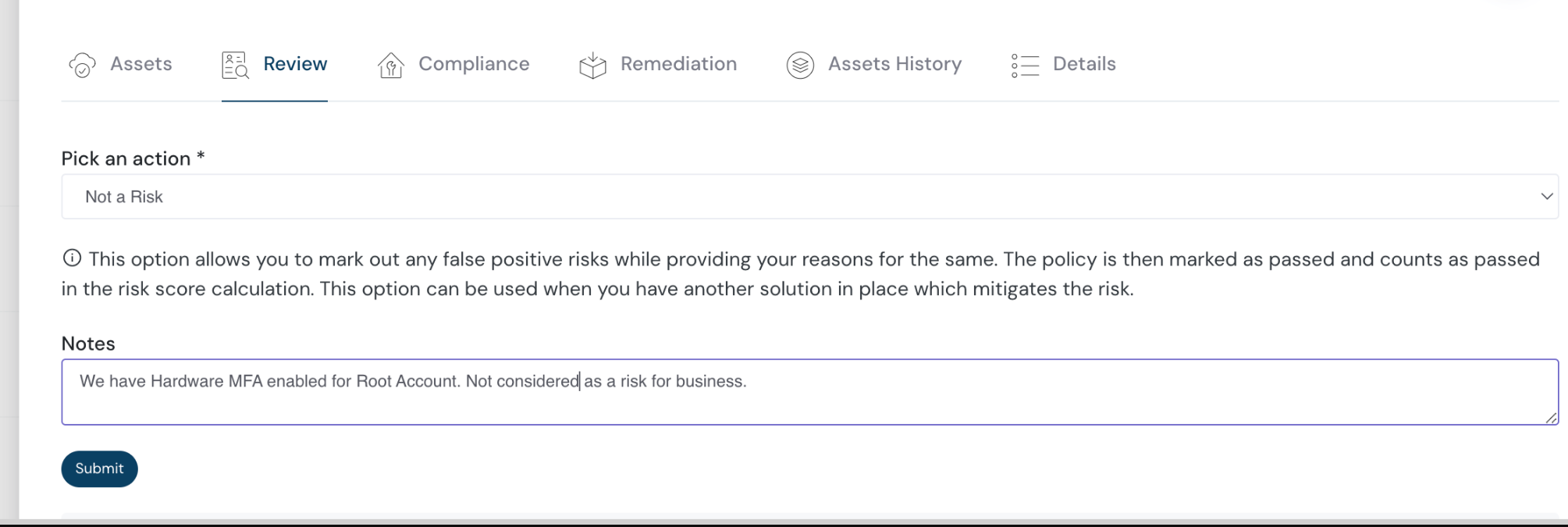The height and width of the screenshot is (527, 1568).
Task: Click the Details tab list icon
Action: point(1025,66)
